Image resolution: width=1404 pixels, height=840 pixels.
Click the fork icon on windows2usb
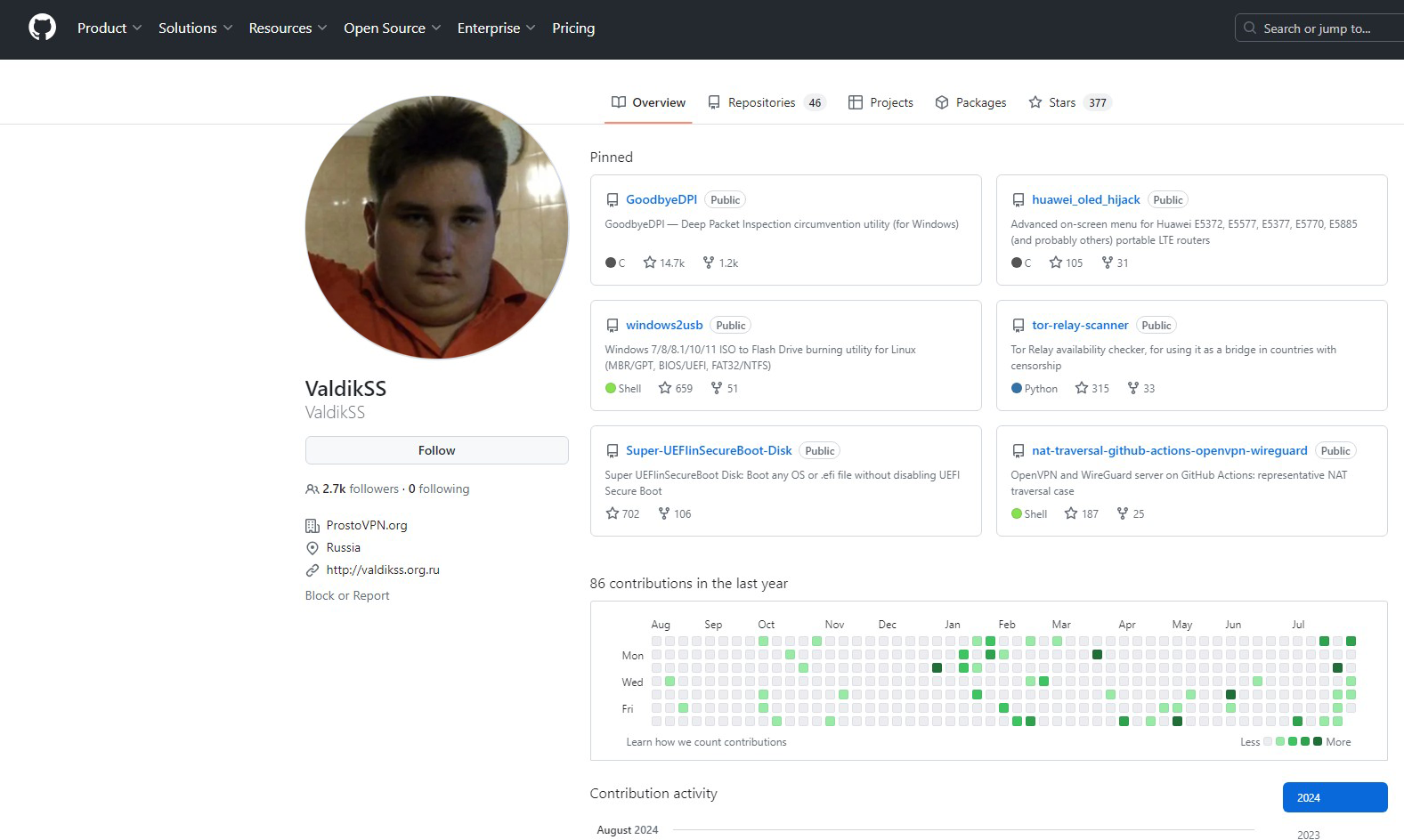click(717, 388)
